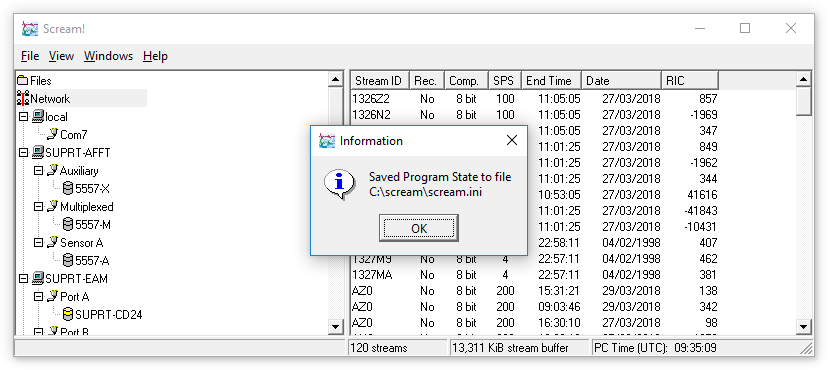Collapse the Sensor A branch
This screenshot has height=370, width=828.
(38, 242)
